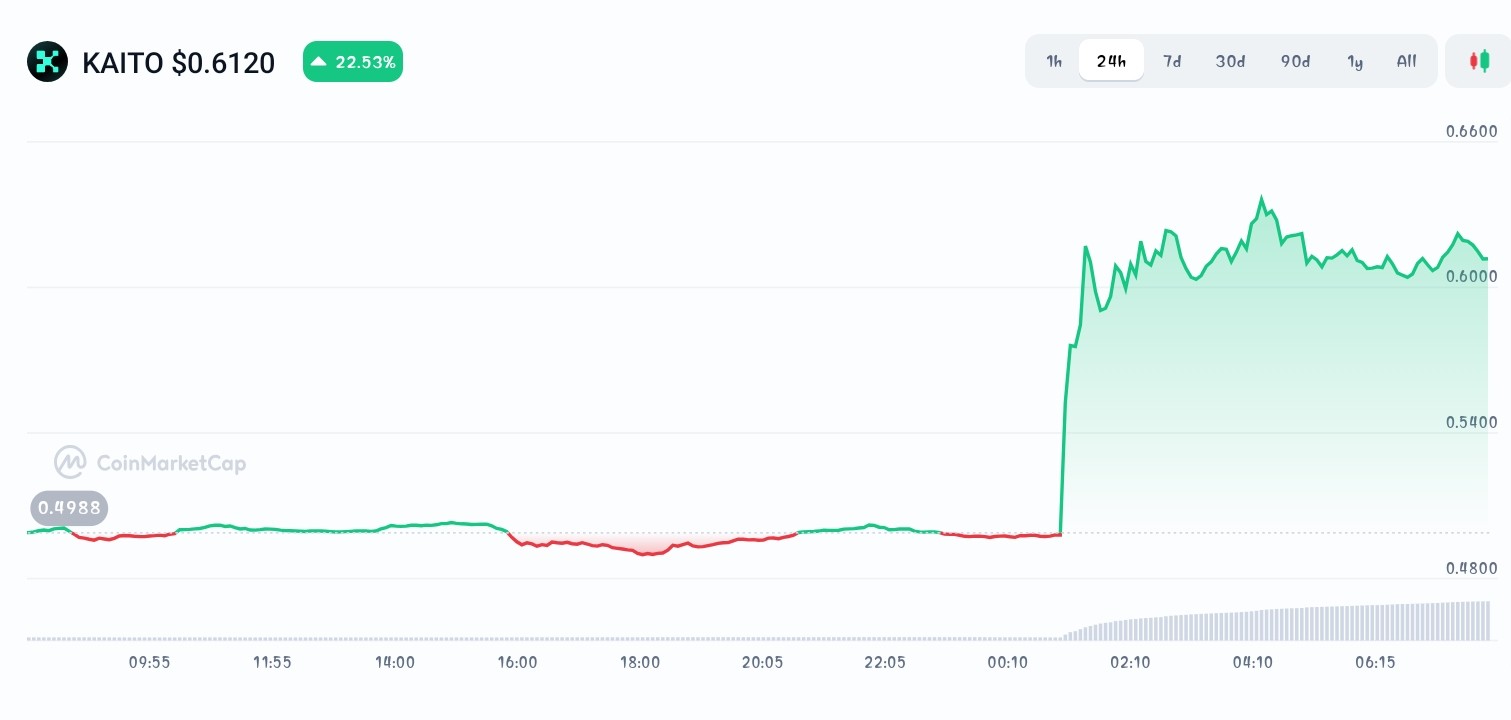Click the tallest volume bars under the chart
1511x720 pixels.
point(1470,620)
